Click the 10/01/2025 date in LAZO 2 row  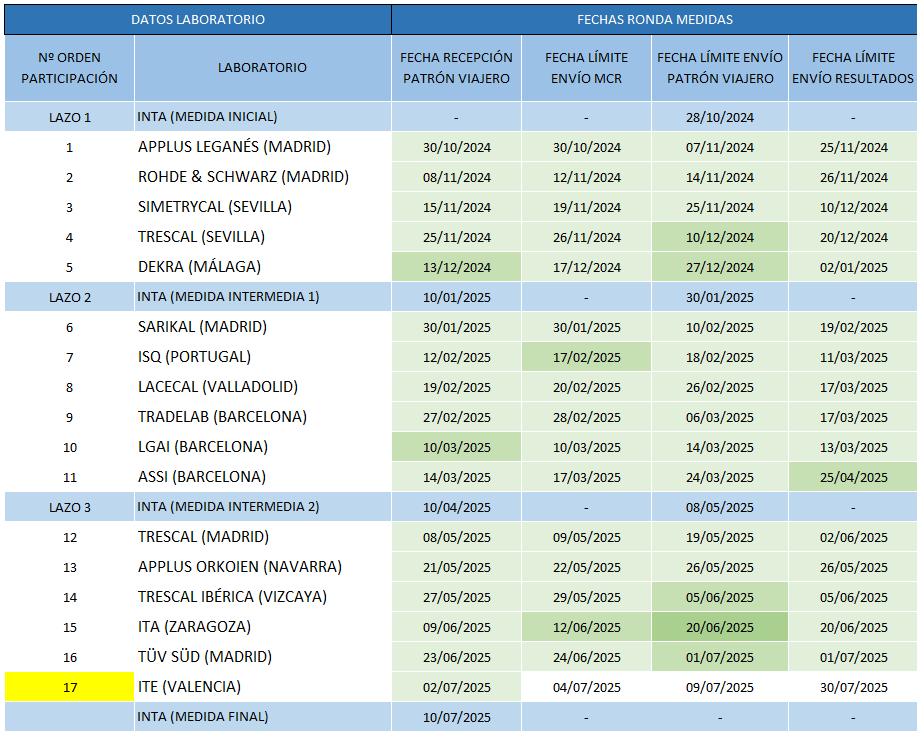(456, 297)
